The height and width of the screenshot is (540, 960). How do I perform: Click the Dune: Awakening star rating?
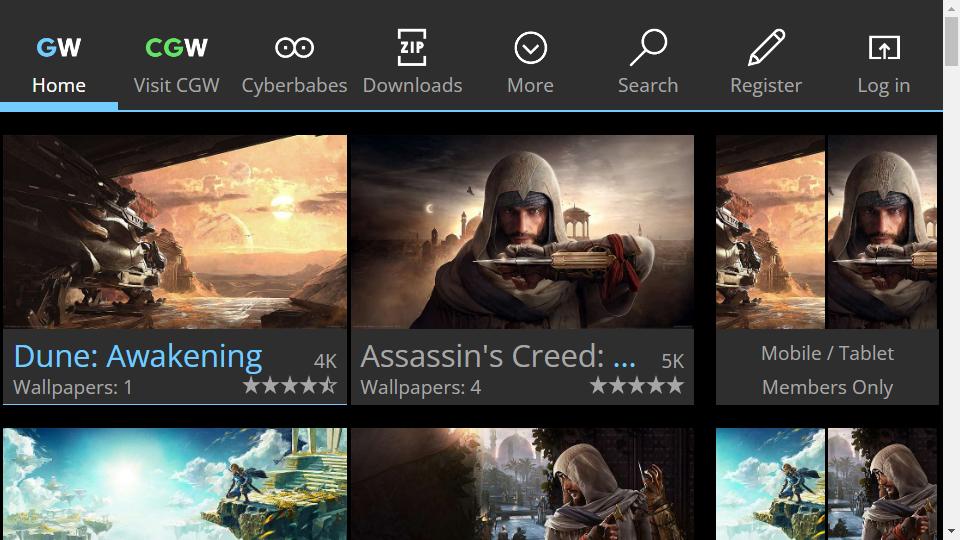pos(290,386)
